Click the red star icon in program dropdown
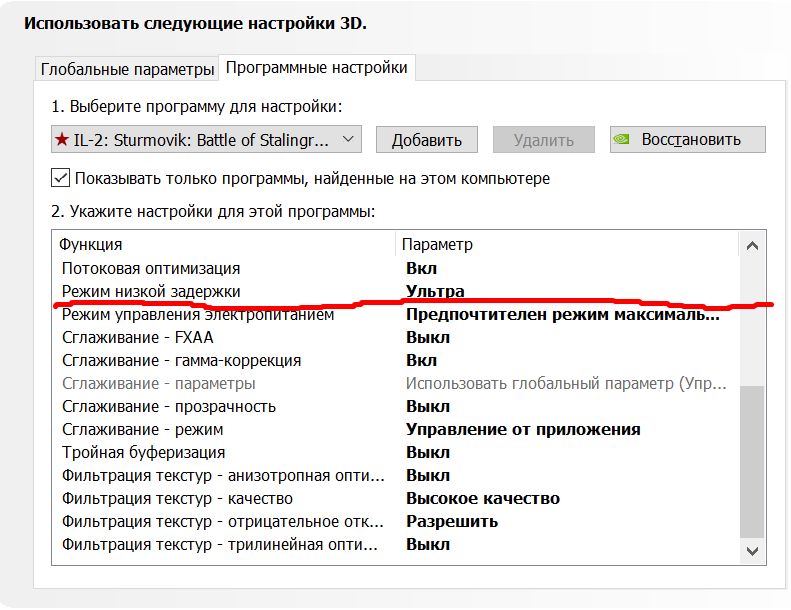Viewport: 791px width, 610px height. [x=62, y=139]
